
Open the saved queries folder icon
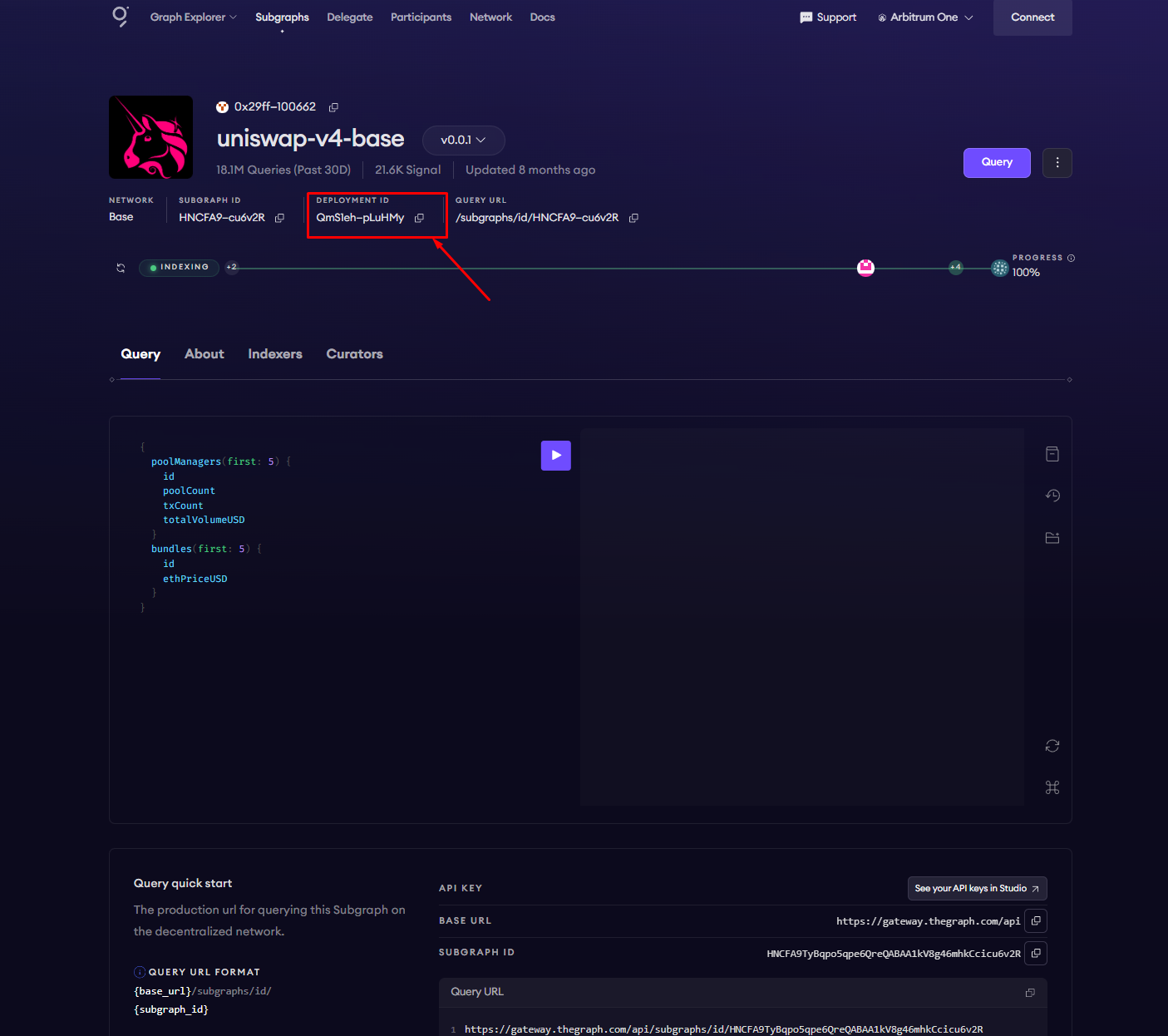[x=1052, y=538]
